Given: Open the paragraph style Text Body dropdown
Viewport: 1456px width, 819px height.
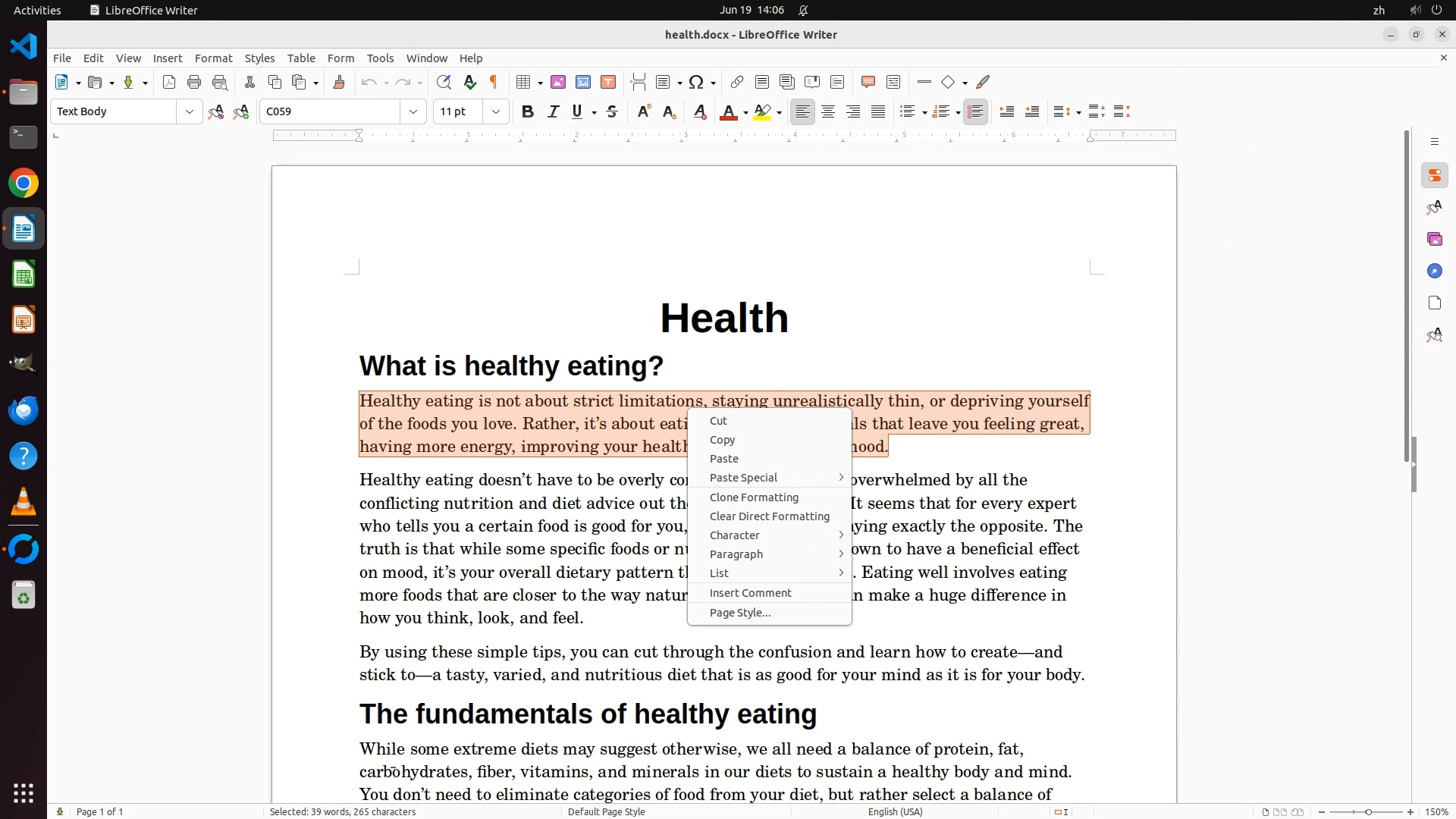Looking at the screenshot, I should tap(189, 111).
